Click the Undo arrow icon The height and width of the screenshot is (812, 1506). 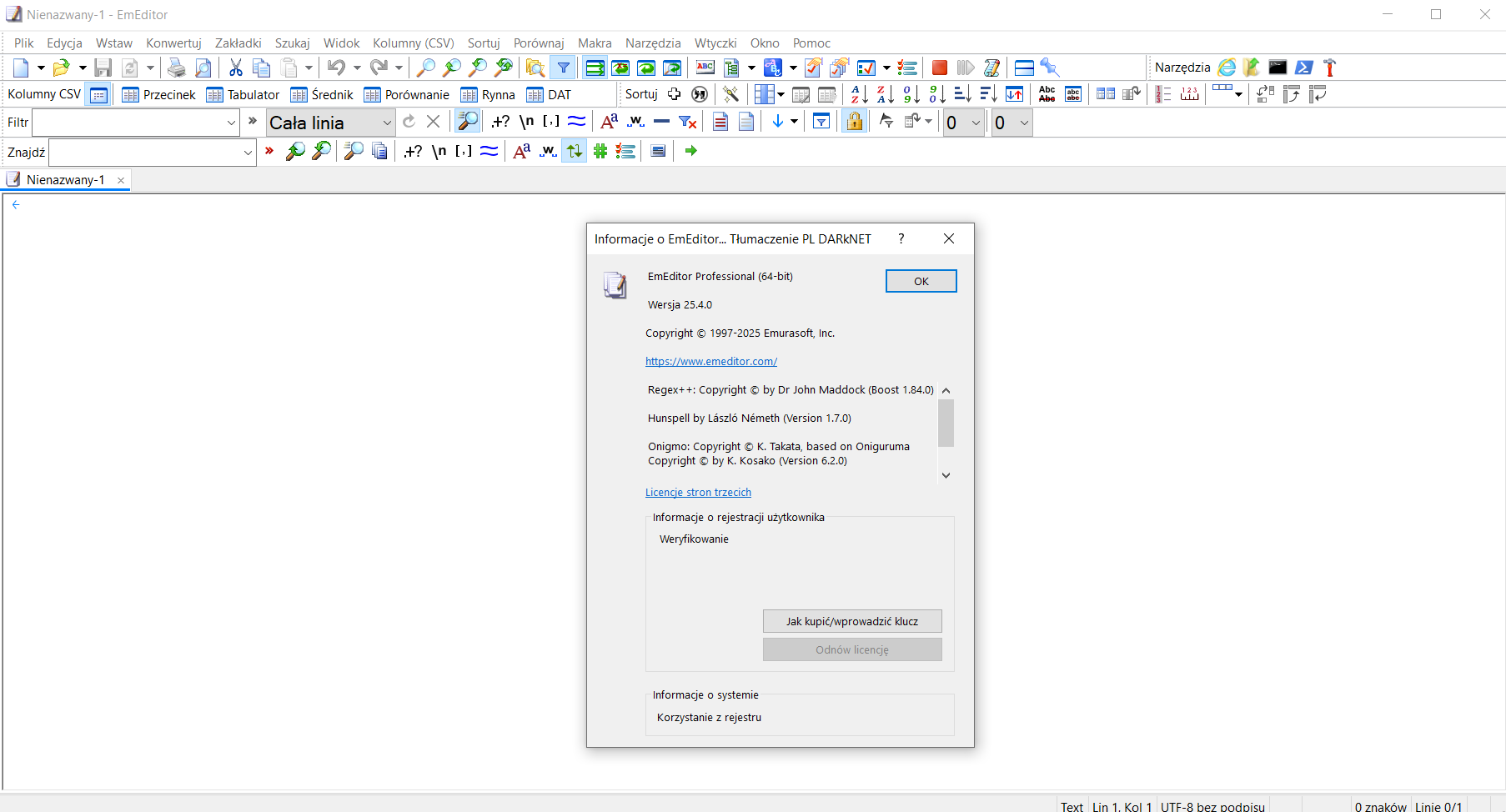pyautogui.click(x=336, y=68)
